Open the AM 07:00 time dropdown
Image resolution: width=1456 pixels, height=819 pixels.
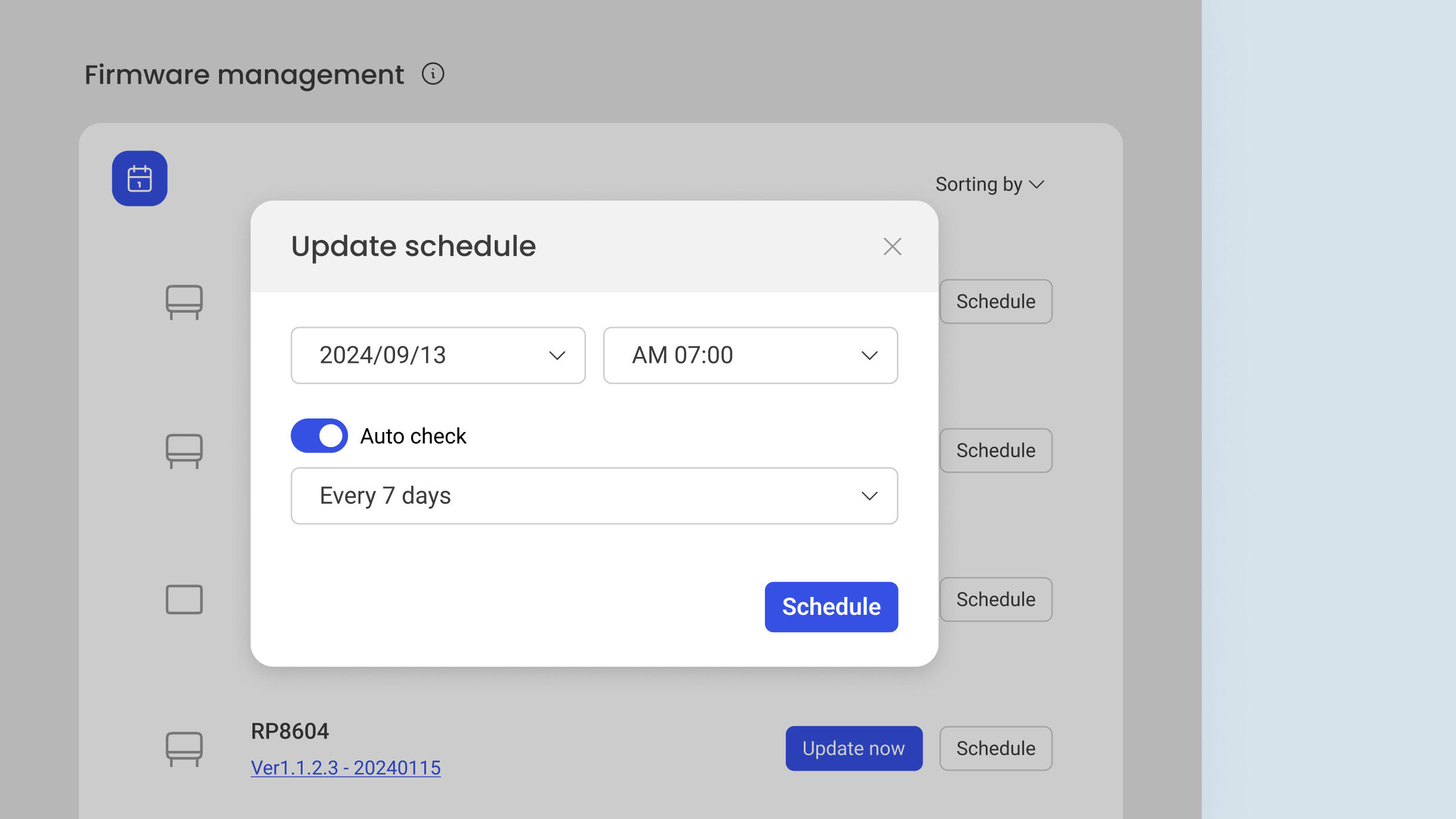(x=750, y=355)
